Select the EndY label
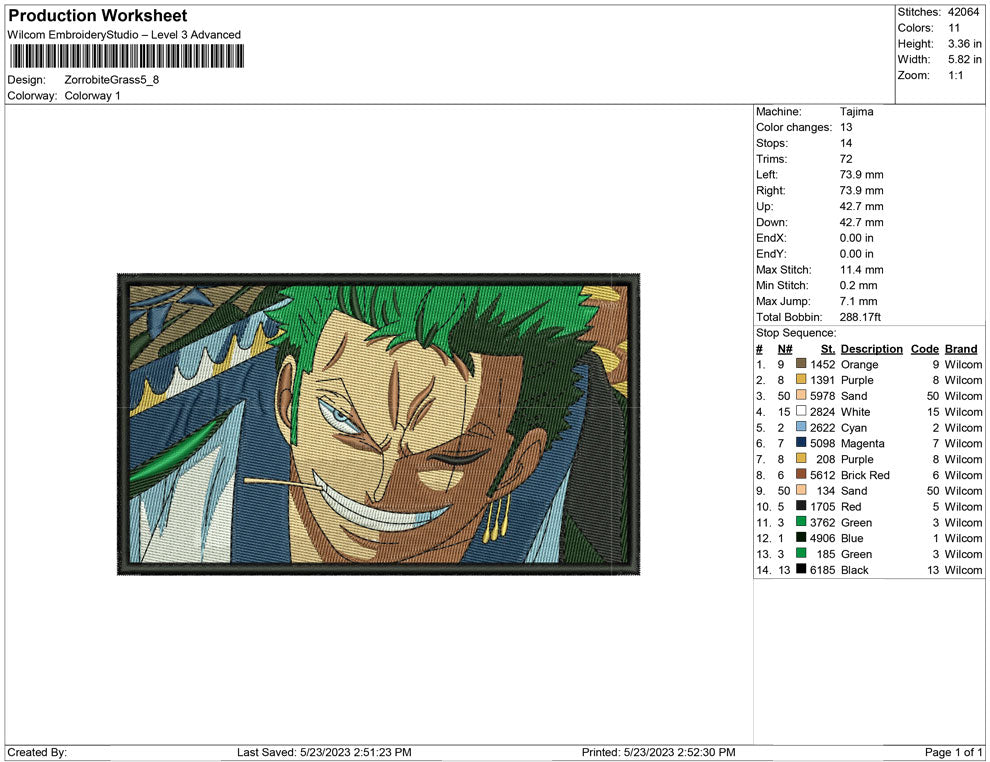 [x=771, y=253]
